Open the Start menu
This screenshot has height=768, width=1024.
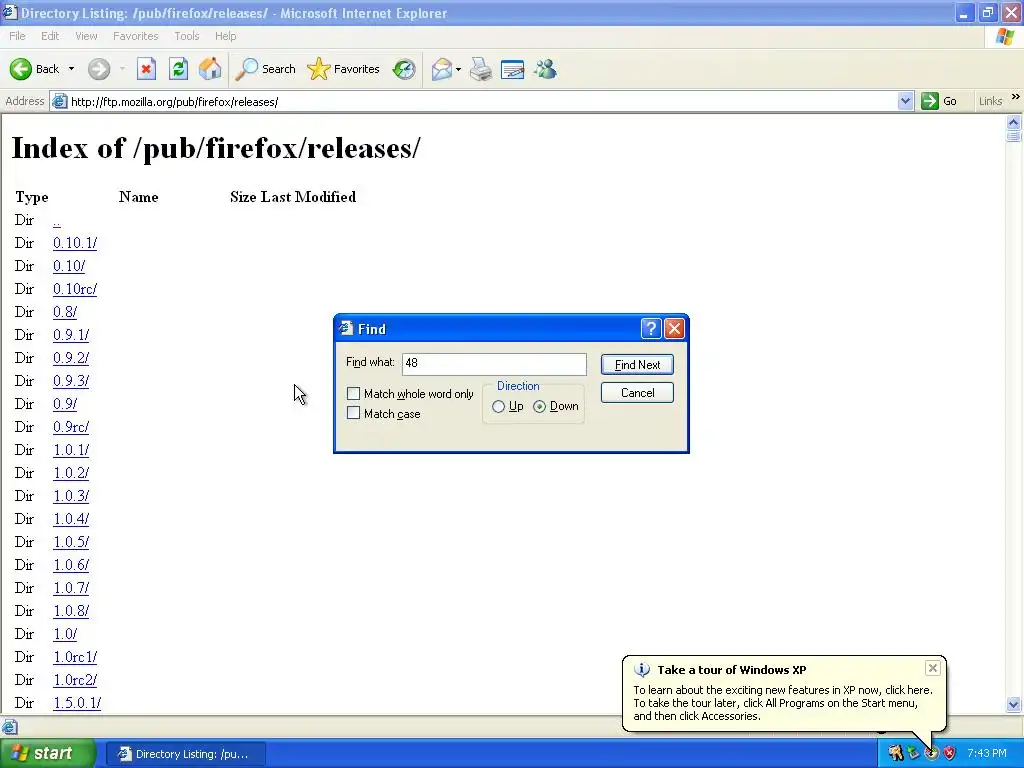(47, 753)
